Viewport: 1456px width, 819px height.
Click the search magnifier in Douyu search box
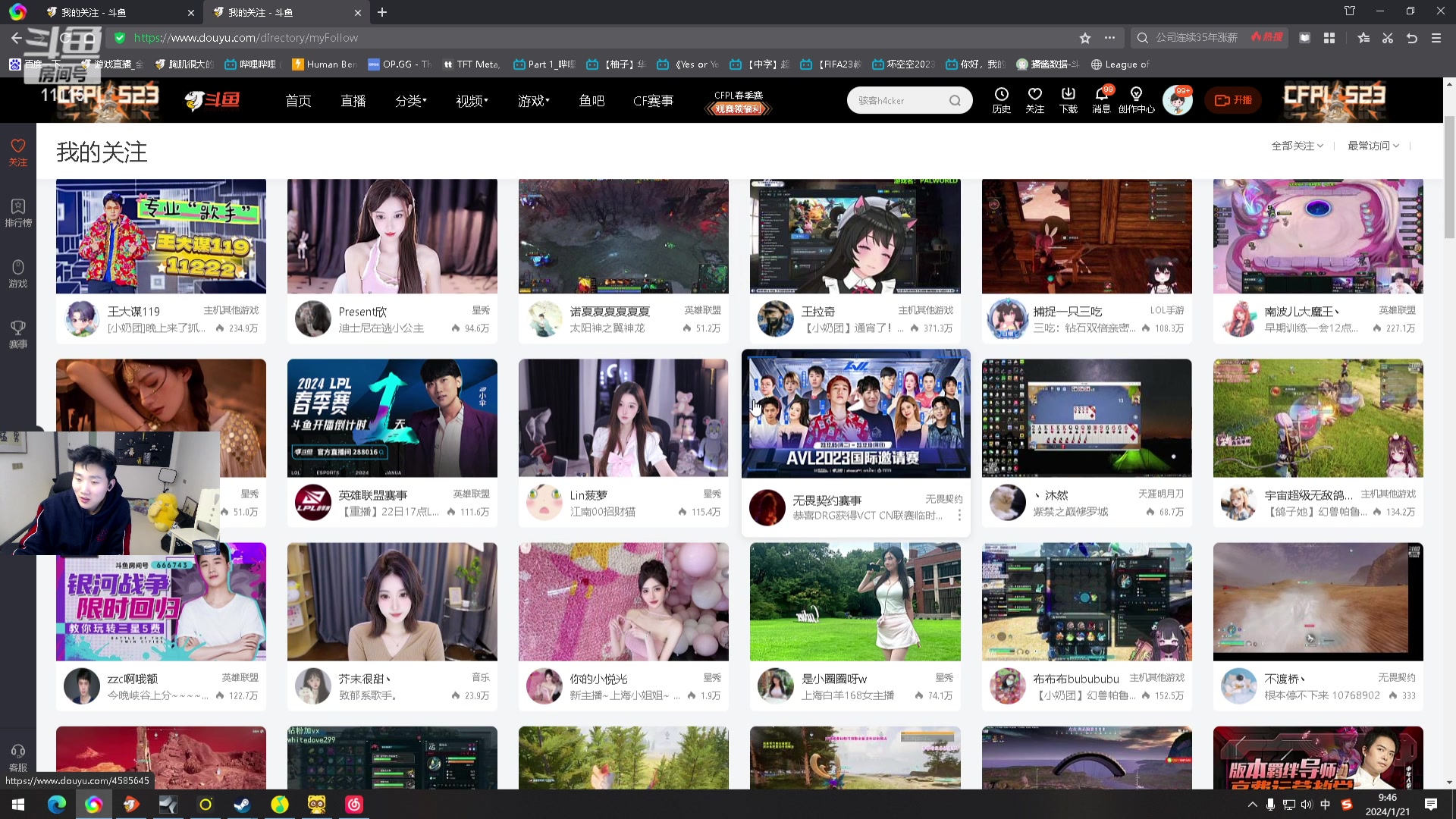coord(955,100)
